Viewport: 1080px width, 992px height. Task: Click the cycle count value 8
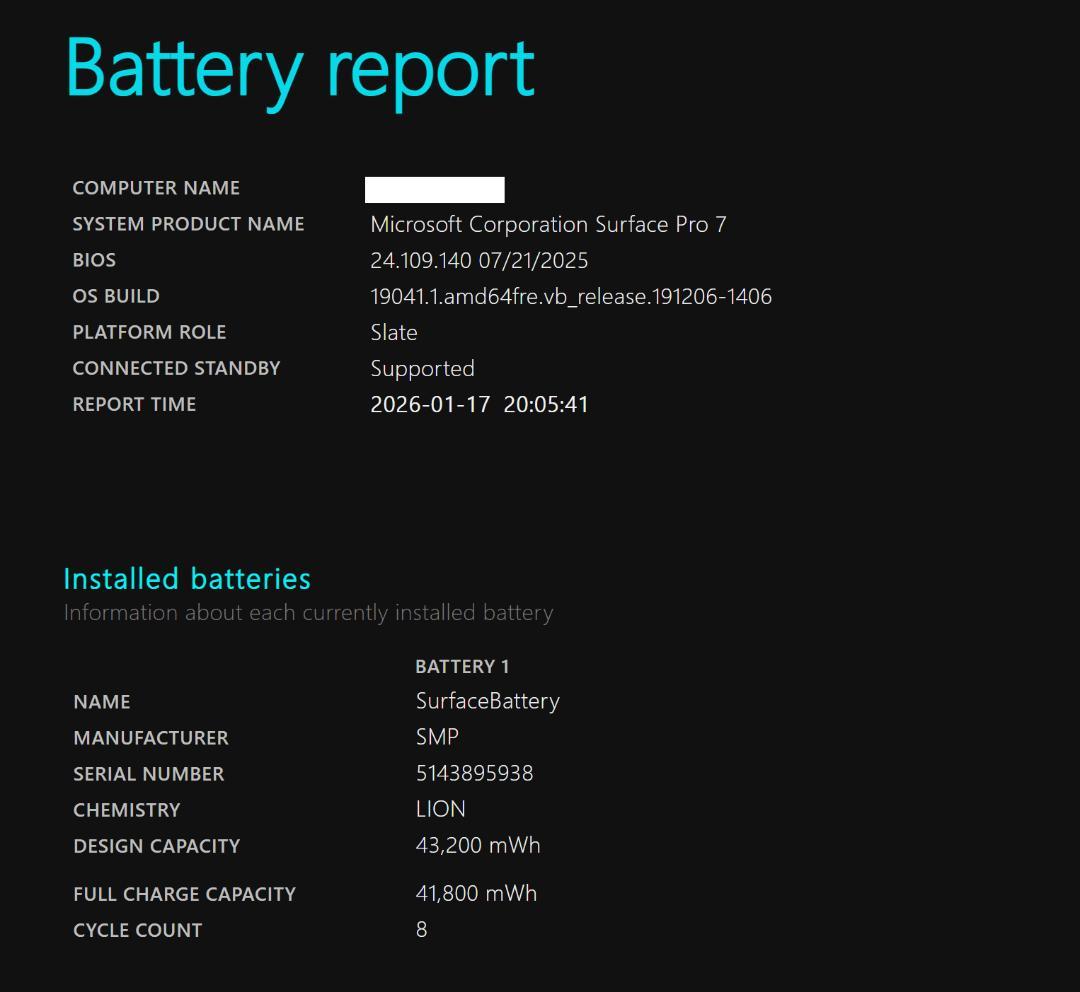click(x=421, y=929)
